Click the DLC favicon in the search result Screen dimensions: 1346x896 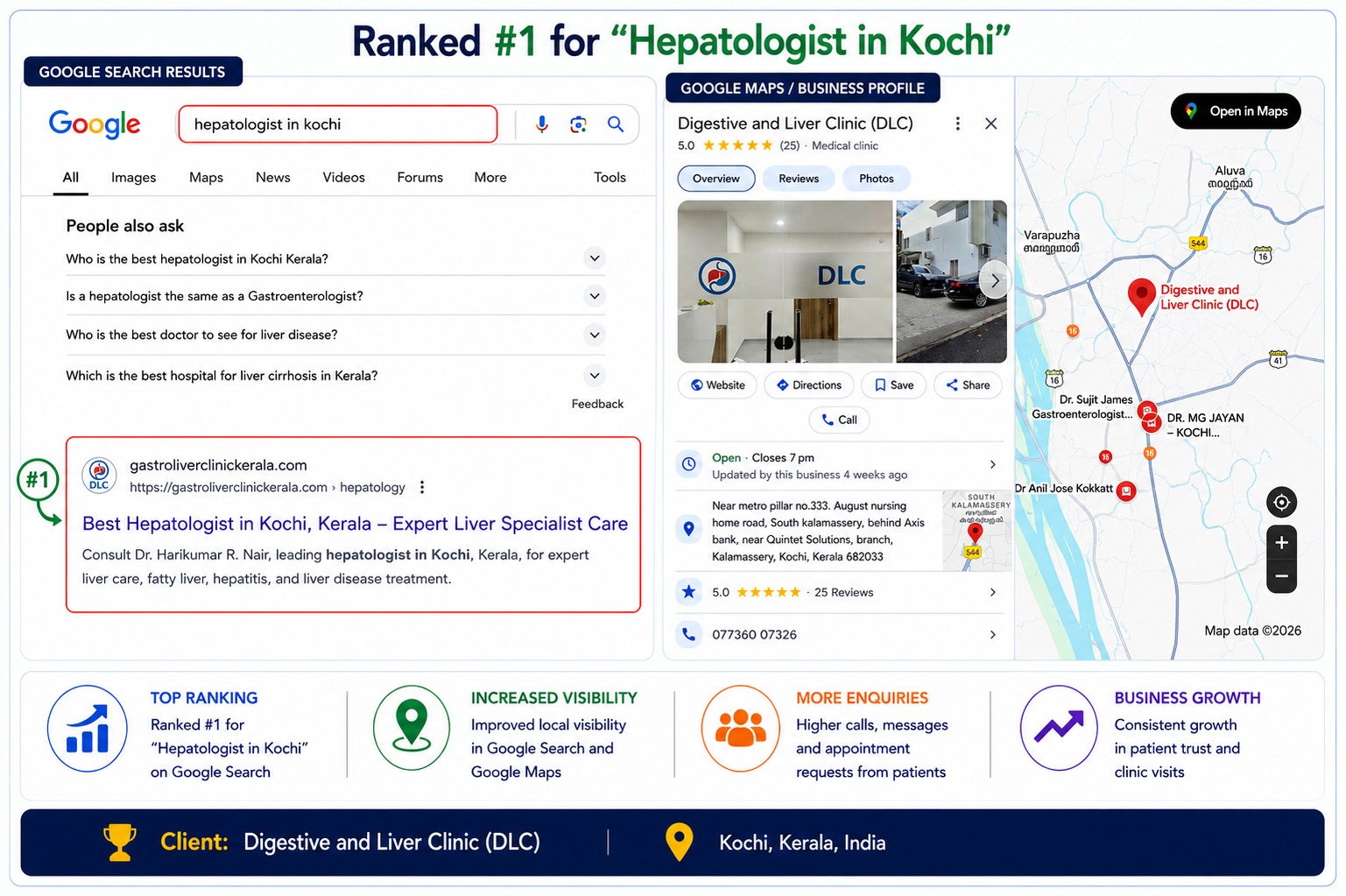99,476
